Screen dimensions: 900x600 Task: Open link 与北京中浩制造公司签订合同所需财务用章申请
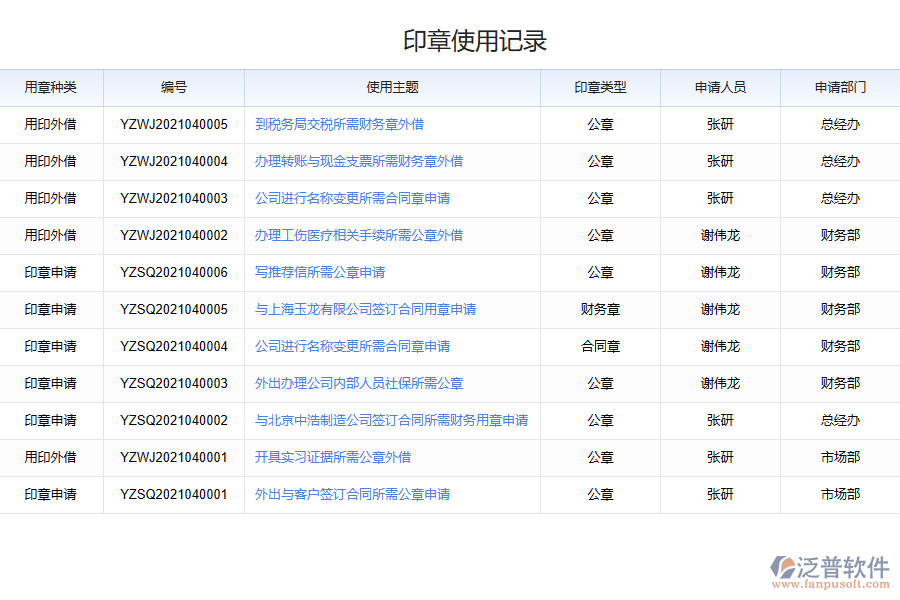click(391, 420)
